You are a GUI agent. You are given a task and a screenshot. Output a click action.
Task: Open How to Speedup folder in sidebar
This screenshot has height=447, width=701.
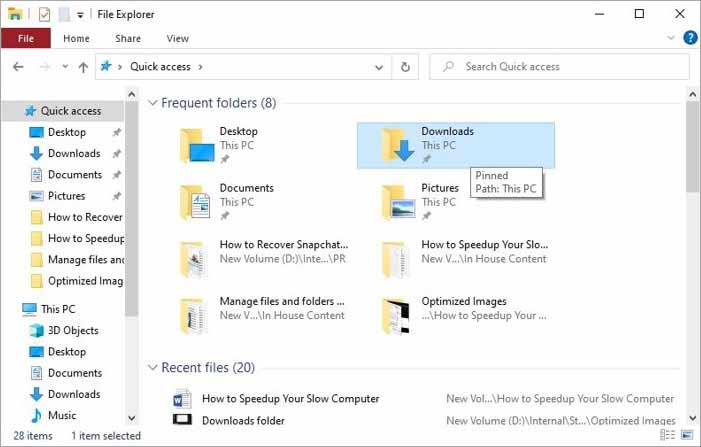point(76,238)
